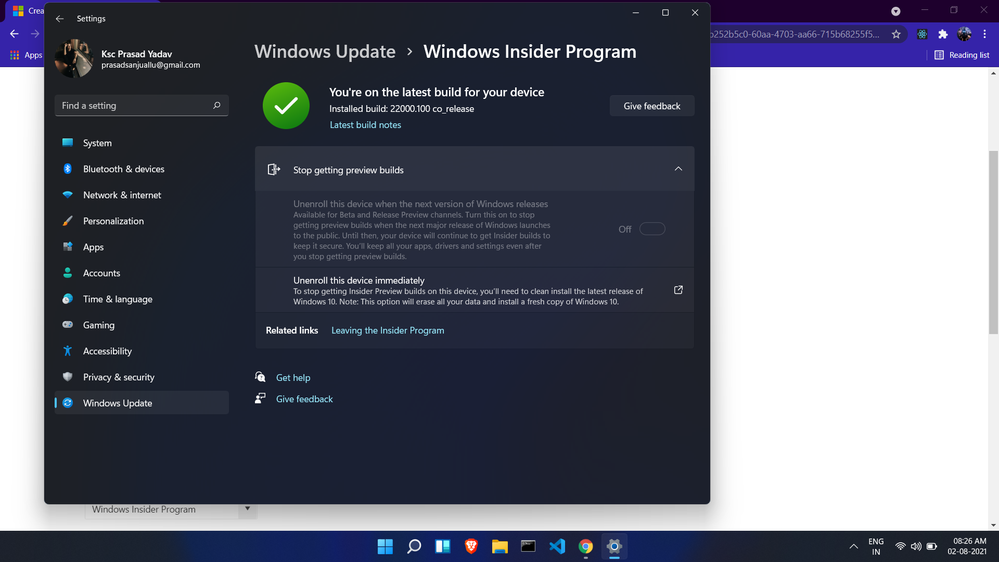The height and width of the screenshot is (562, 999).
Task: Open Chrome extensions puzzle icon
Action: (943, 34)
